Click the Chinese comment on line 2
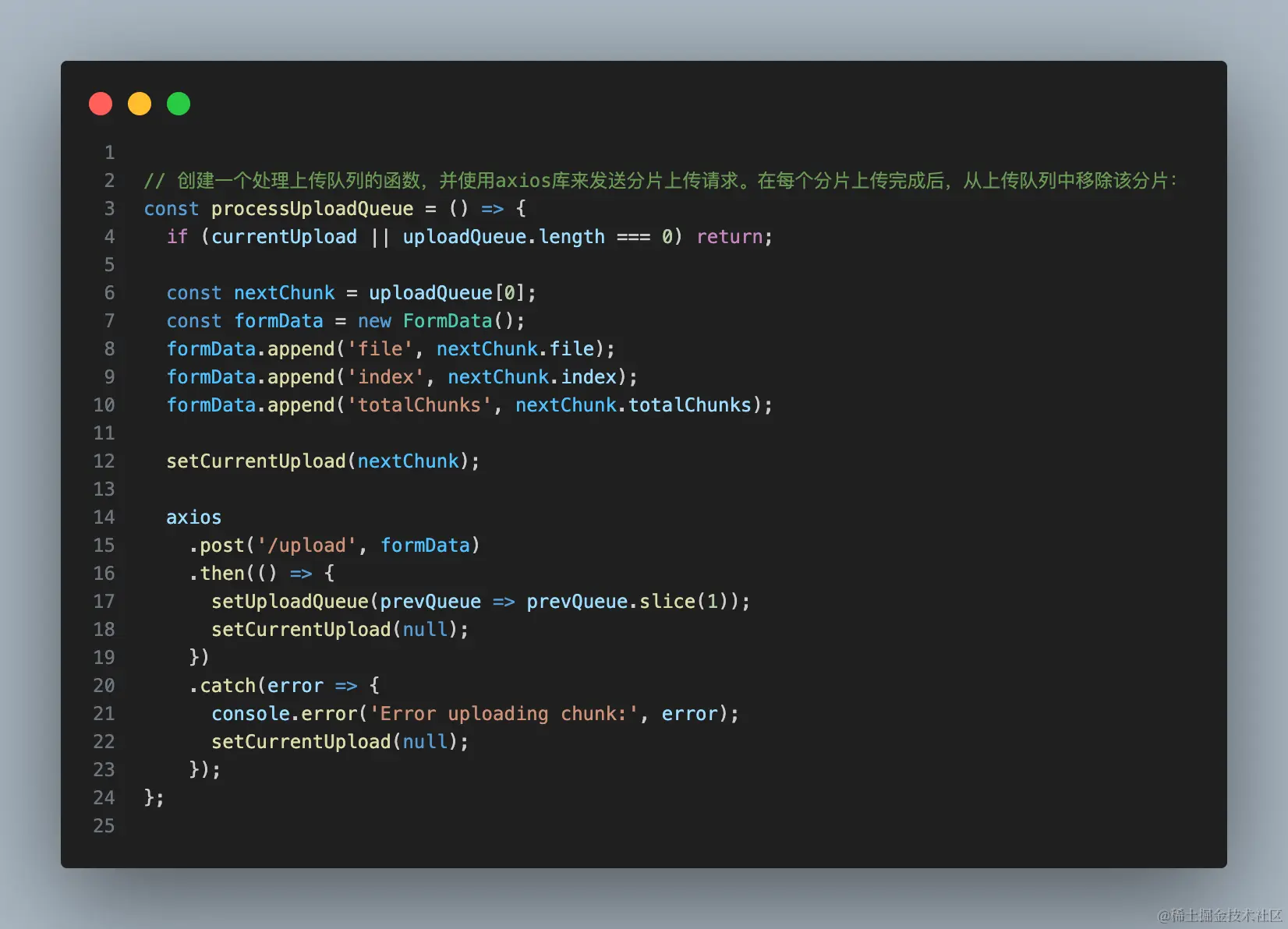Image resolution: width=1288 pixels, height=929 pixels. point(660,181)
